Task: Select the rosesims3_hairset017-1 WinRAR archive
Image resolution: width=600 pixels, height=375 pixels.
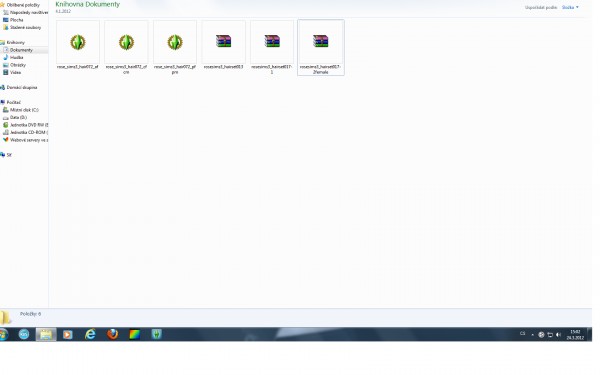Action: point(272,47)
